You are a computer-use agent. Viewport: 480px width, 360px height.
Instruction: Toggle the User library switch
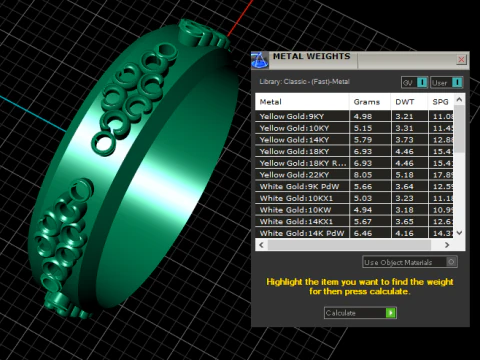447,82
